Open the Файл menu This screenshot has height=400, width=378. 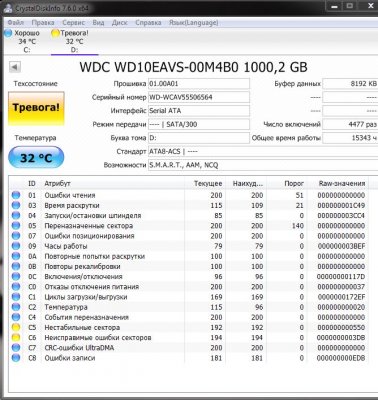tap(15, 23)
